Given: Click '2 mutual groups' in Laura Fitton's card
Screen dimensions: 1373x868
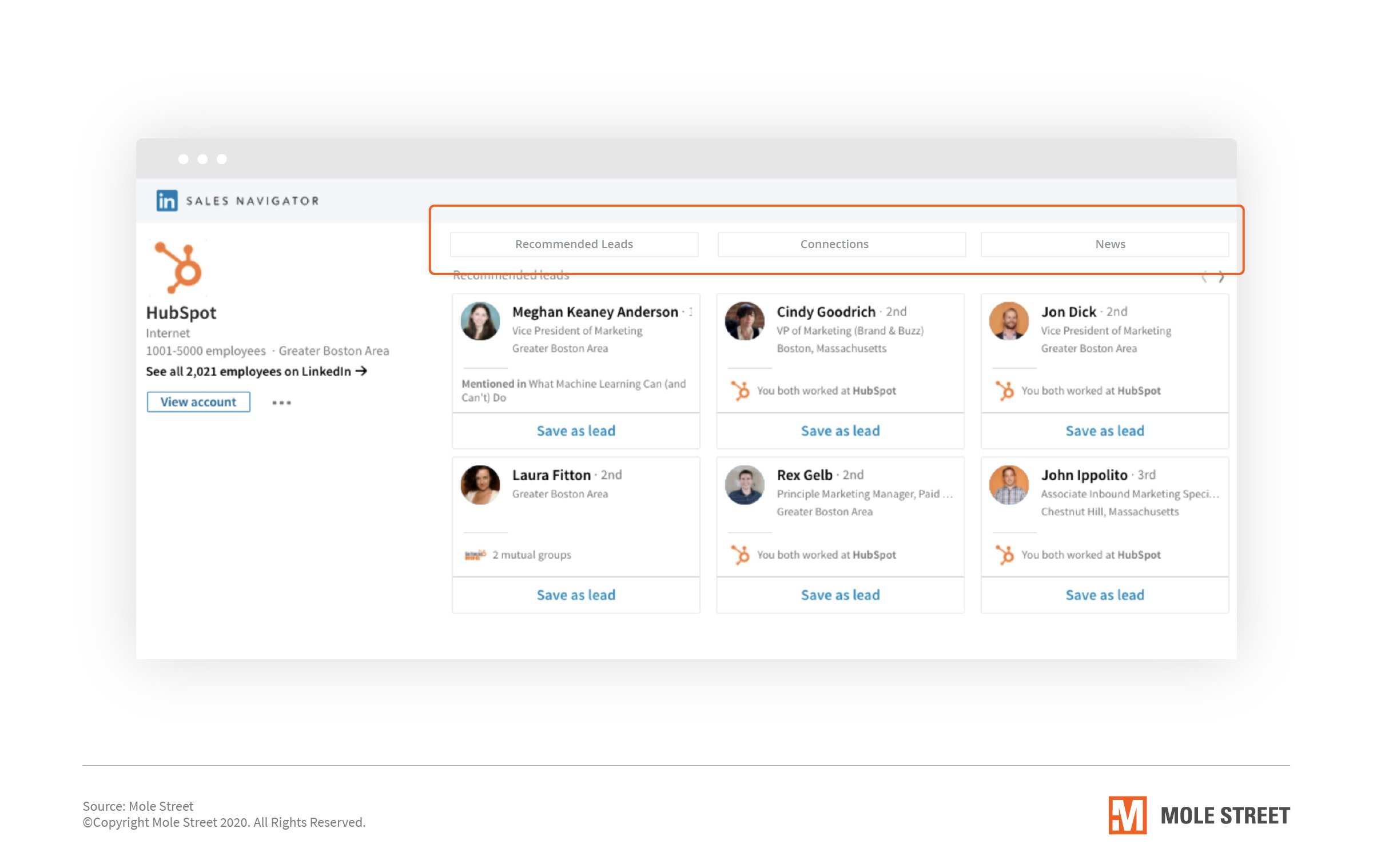Looking at the screenshot, I should (x=532, y=555).
